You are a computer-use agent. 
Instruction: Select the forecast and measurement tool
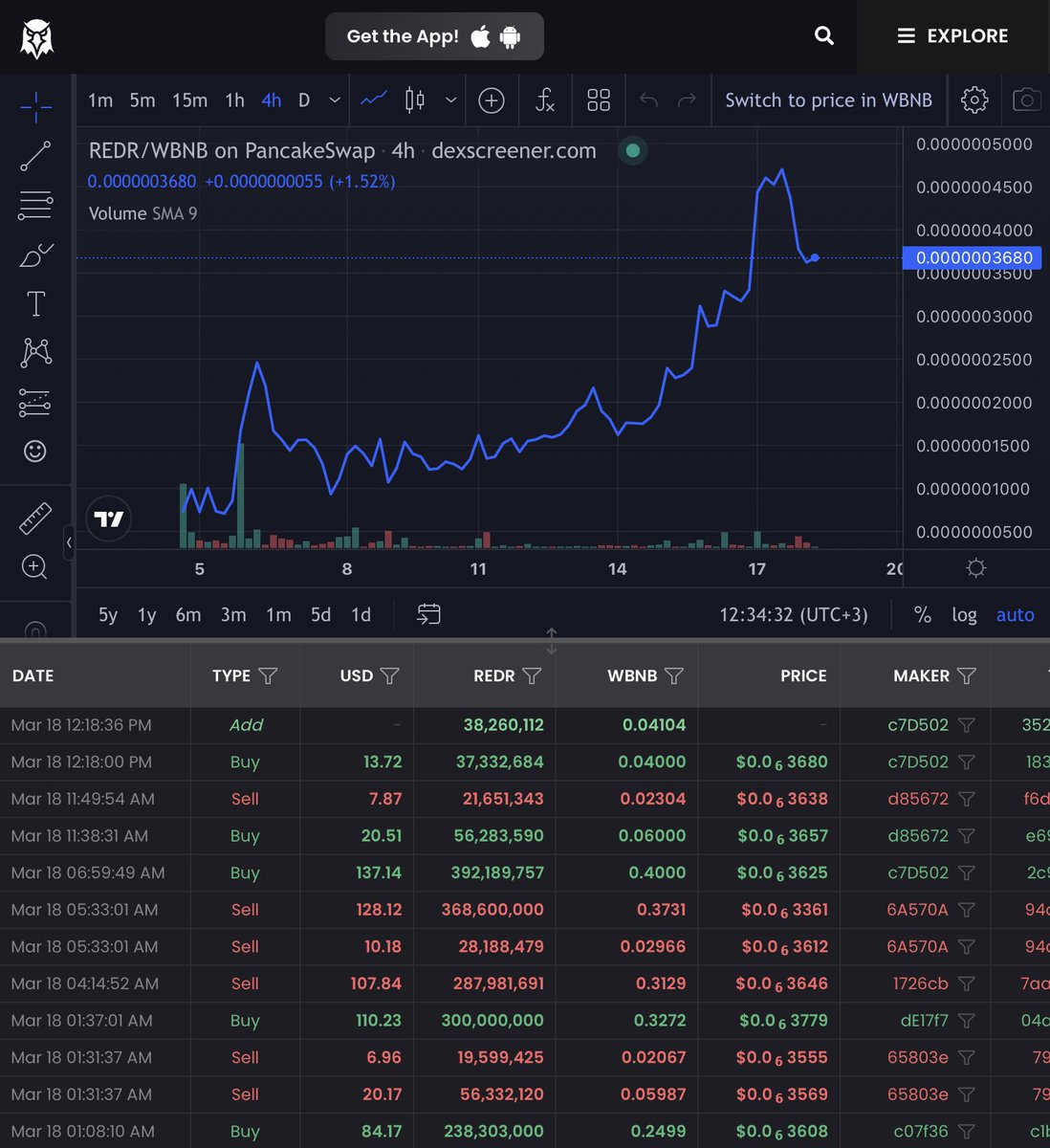[35, 403]
